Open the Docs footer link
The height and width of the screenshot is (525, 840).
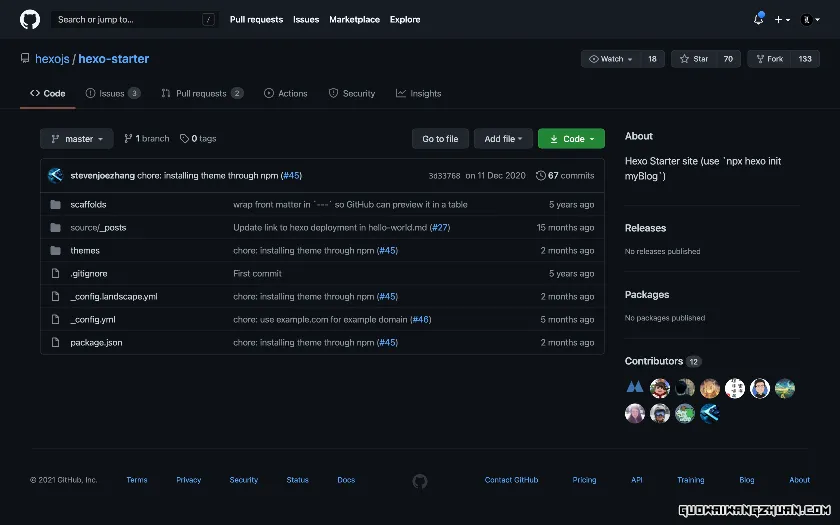346,480
